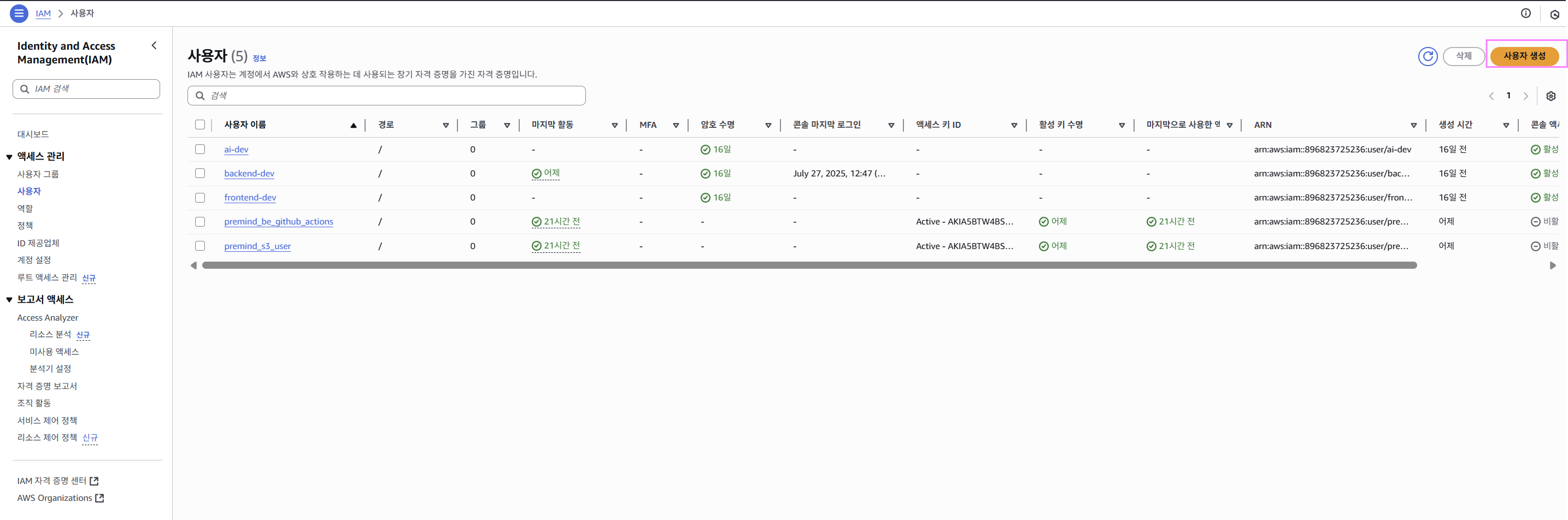Focus the IAM 검색 sidebar input field

86,89
